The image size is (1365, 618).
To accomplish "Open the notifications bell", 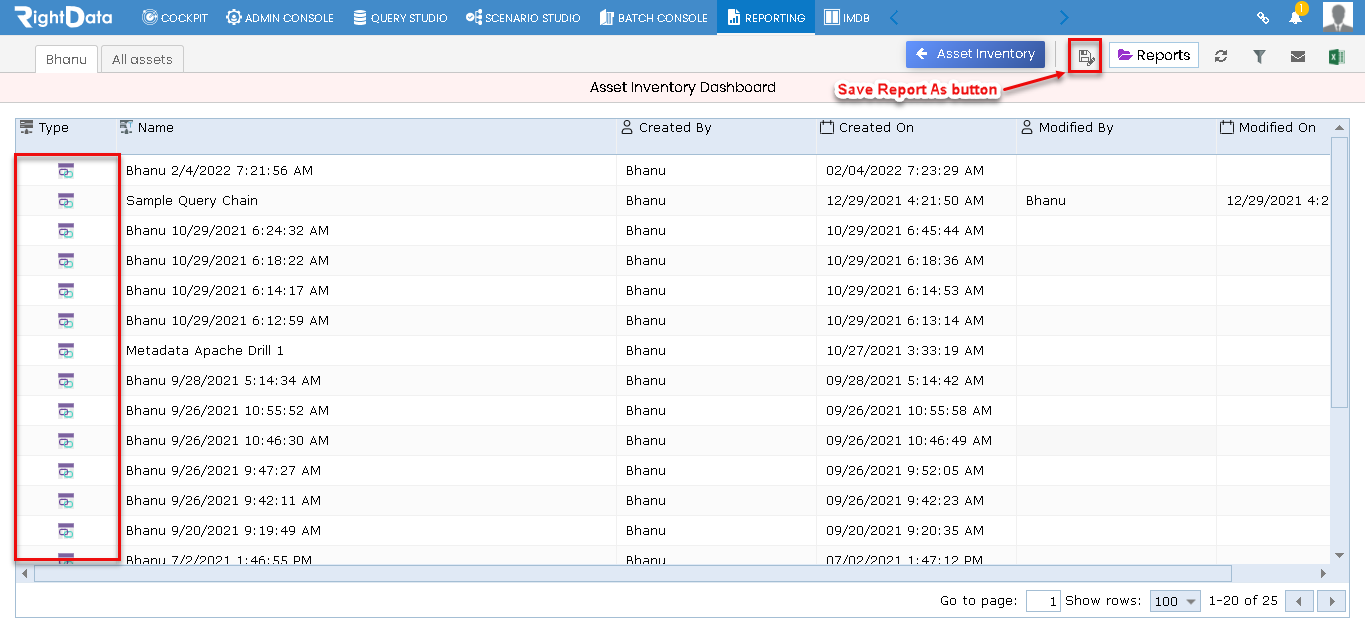I will point(1296,17).
